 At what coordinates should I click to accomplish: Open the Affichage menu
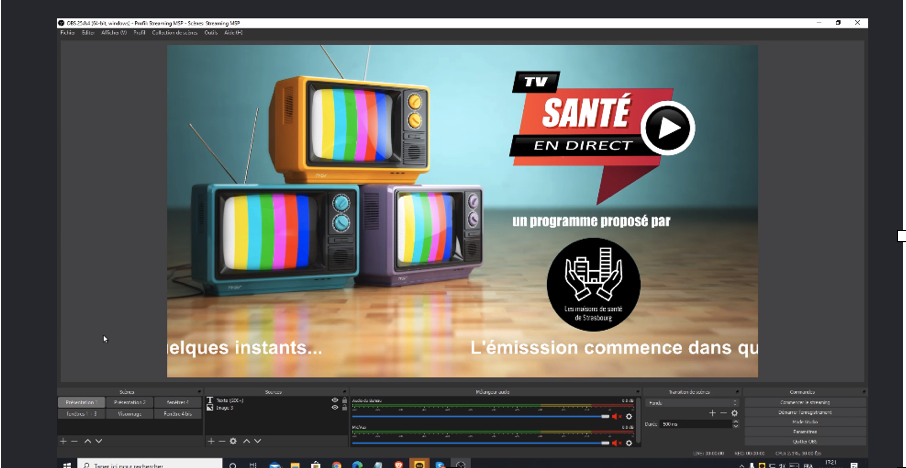114,33
